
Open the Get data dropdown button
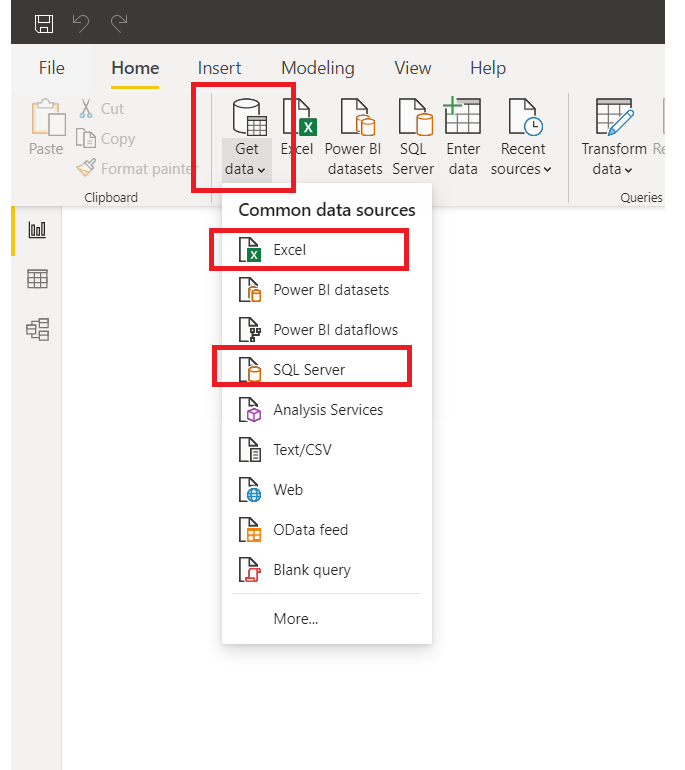(x=247, y=138)
